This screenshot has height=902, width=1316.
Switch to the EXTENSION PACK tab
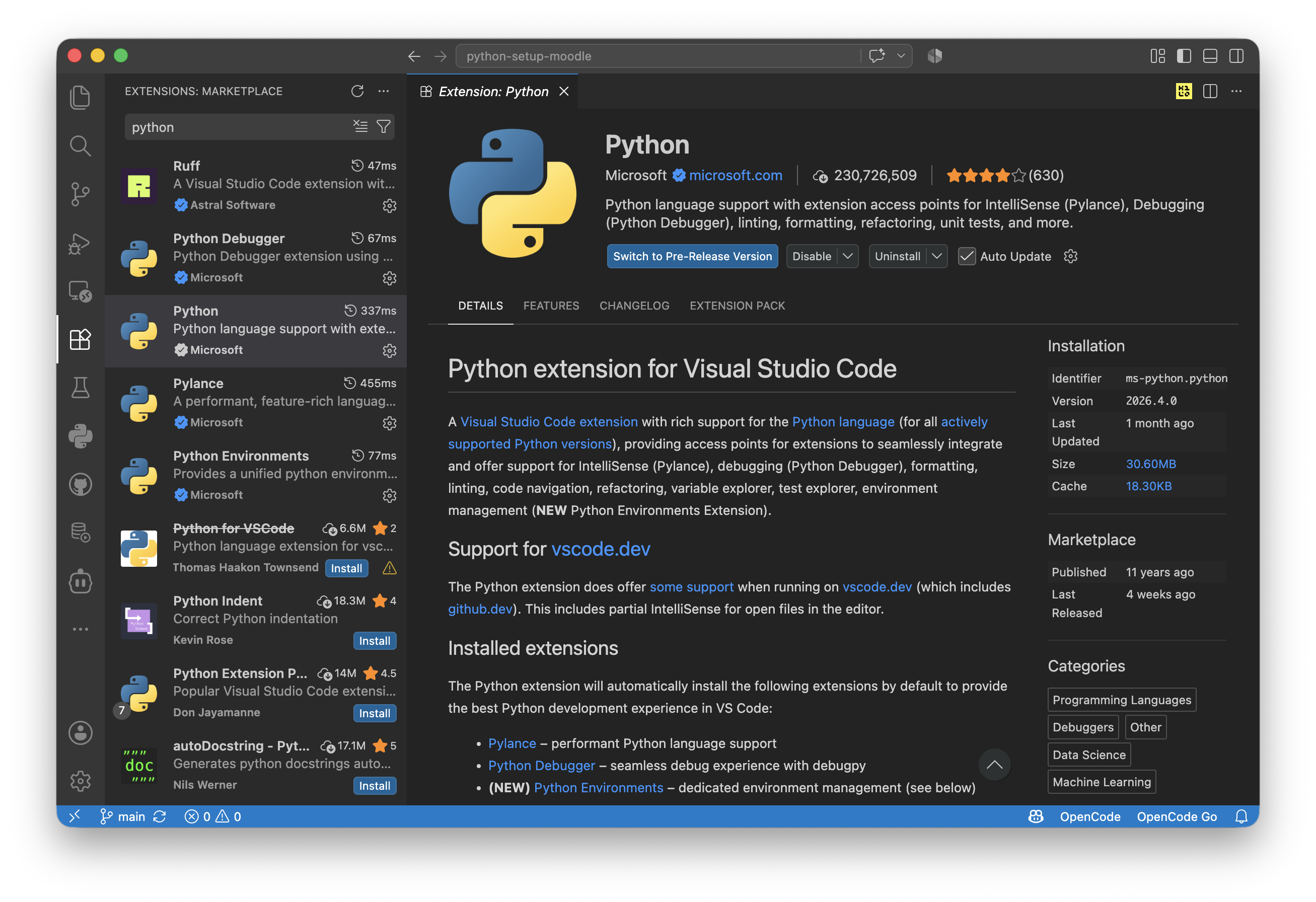737,306
